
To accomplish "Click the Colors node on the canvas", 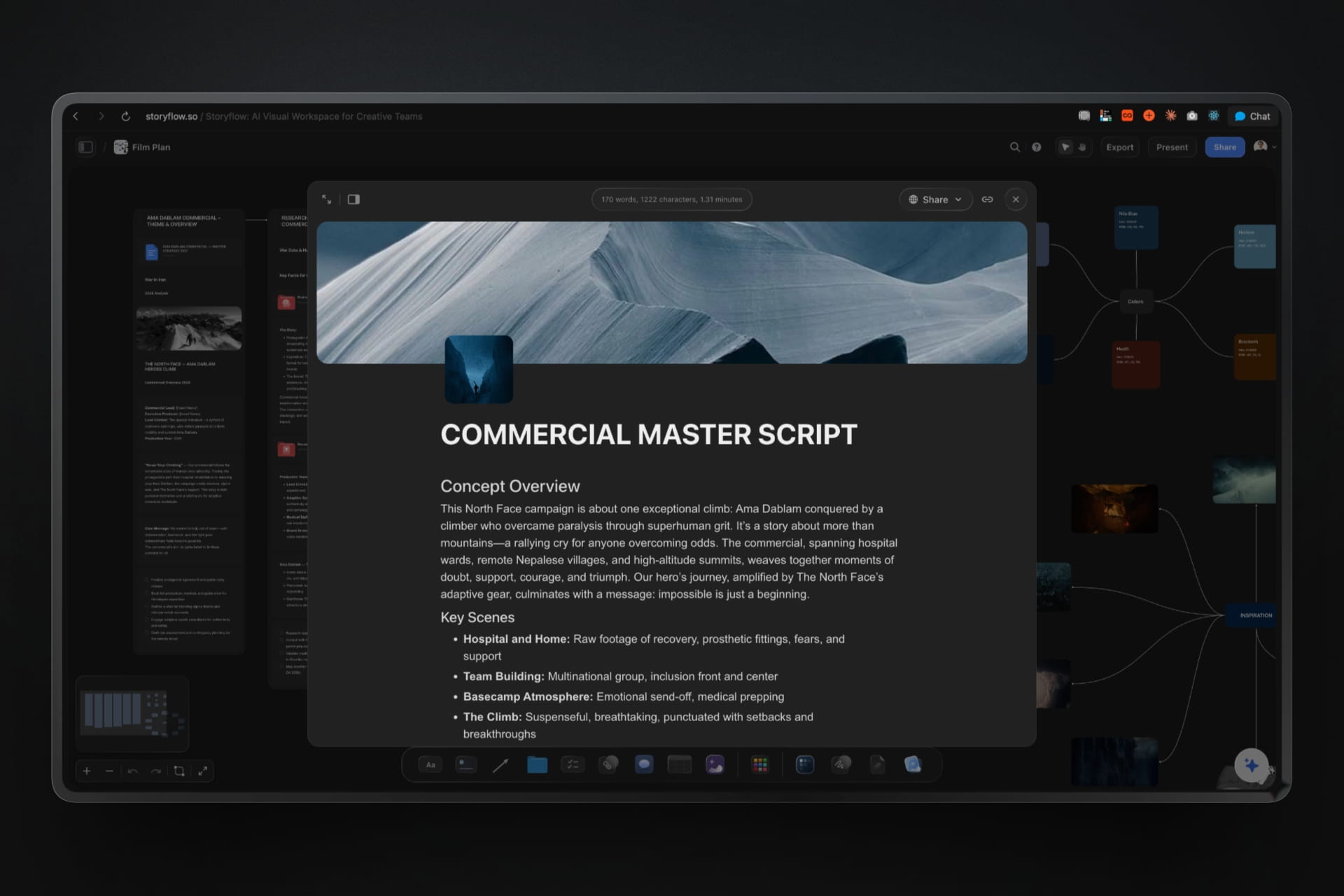I will pos(1135,302).
